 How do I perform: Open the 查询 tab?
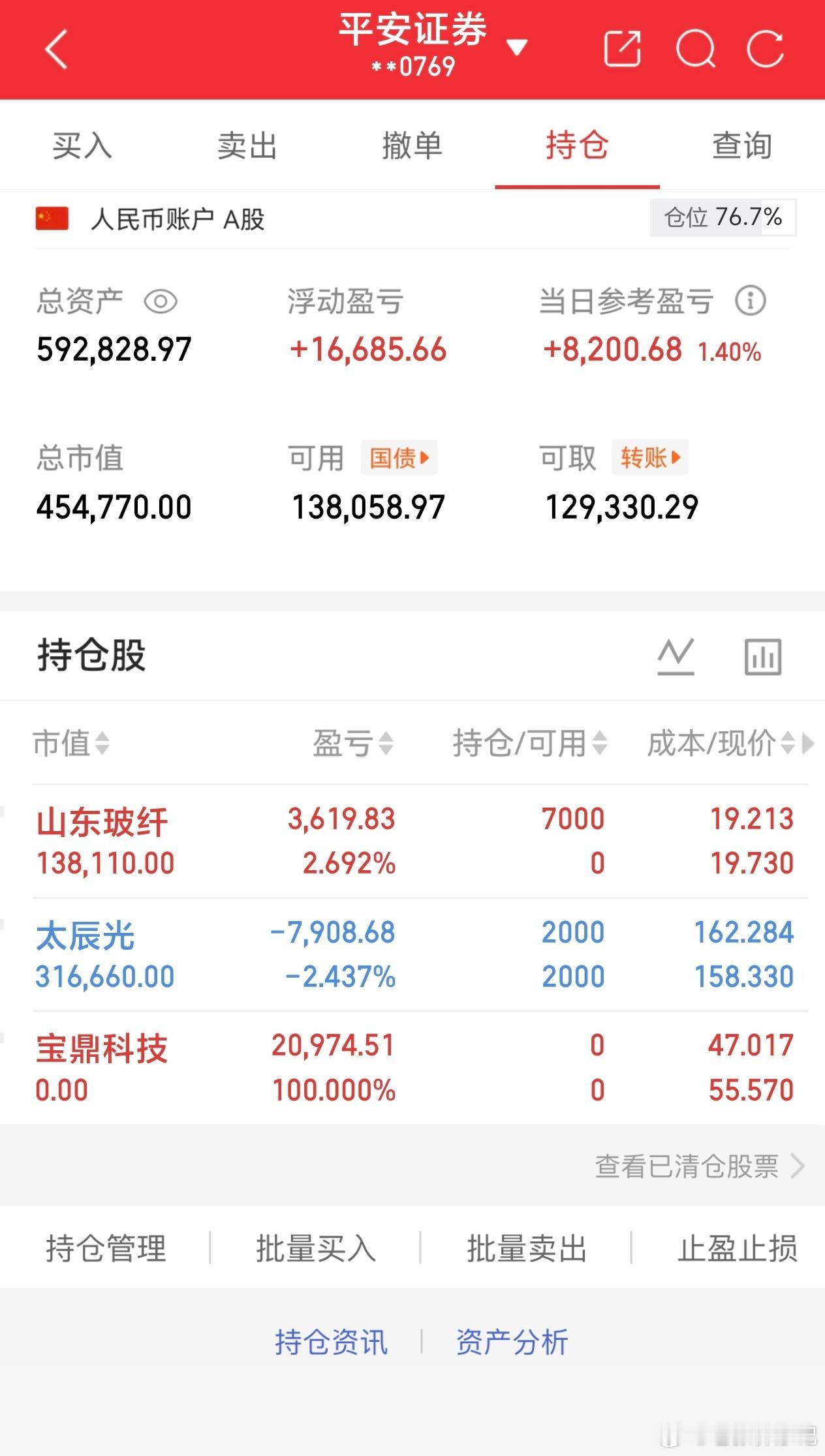(x=742, y=145)
